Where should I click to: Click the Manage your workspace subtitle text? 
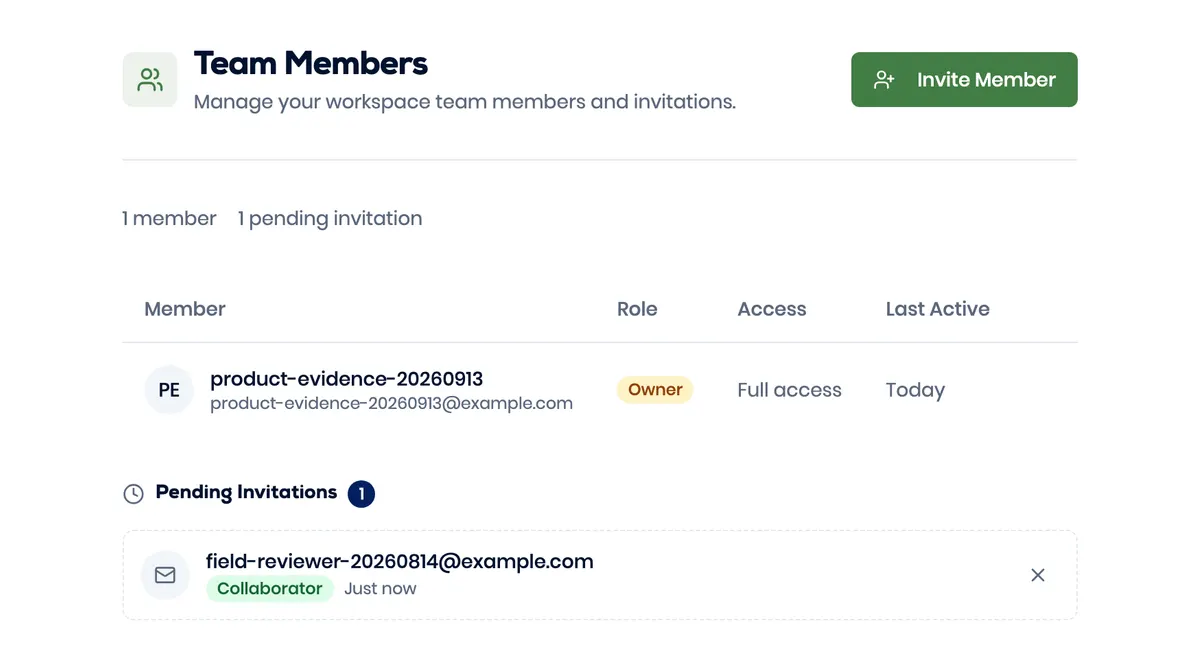pyautogui.click(x=465, y=102)
